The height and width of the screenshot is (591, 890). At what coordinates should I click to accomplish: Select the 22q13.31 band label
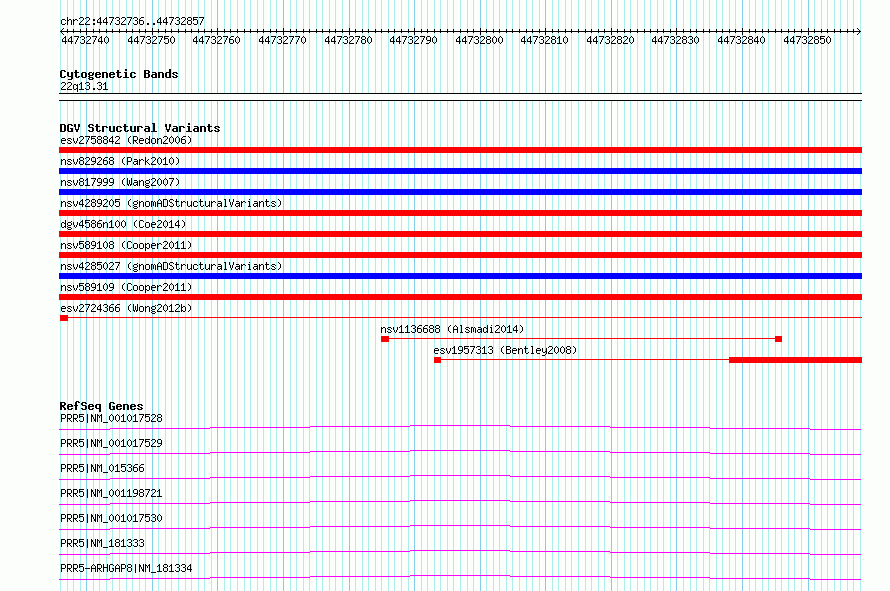click(x=84, y=86)
